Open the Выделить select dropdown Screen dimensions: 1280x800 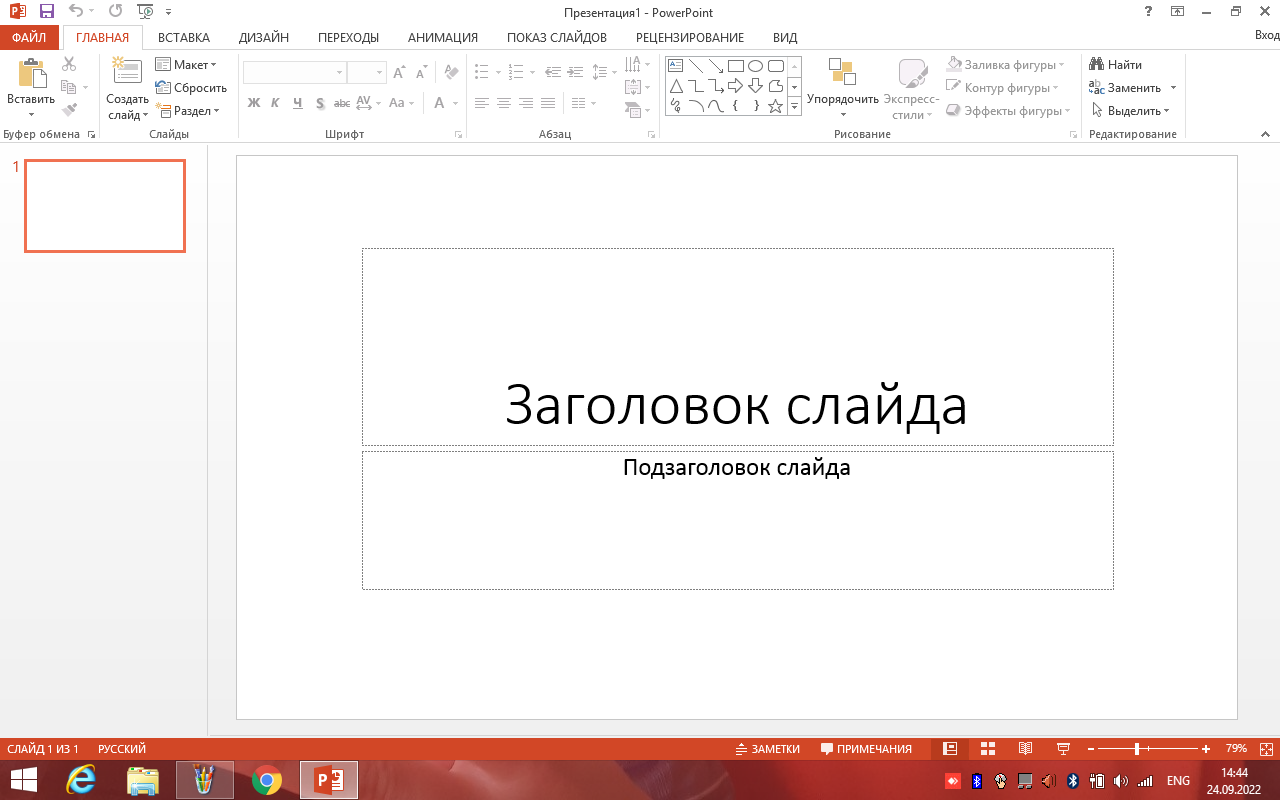[x=1130, y=111]
